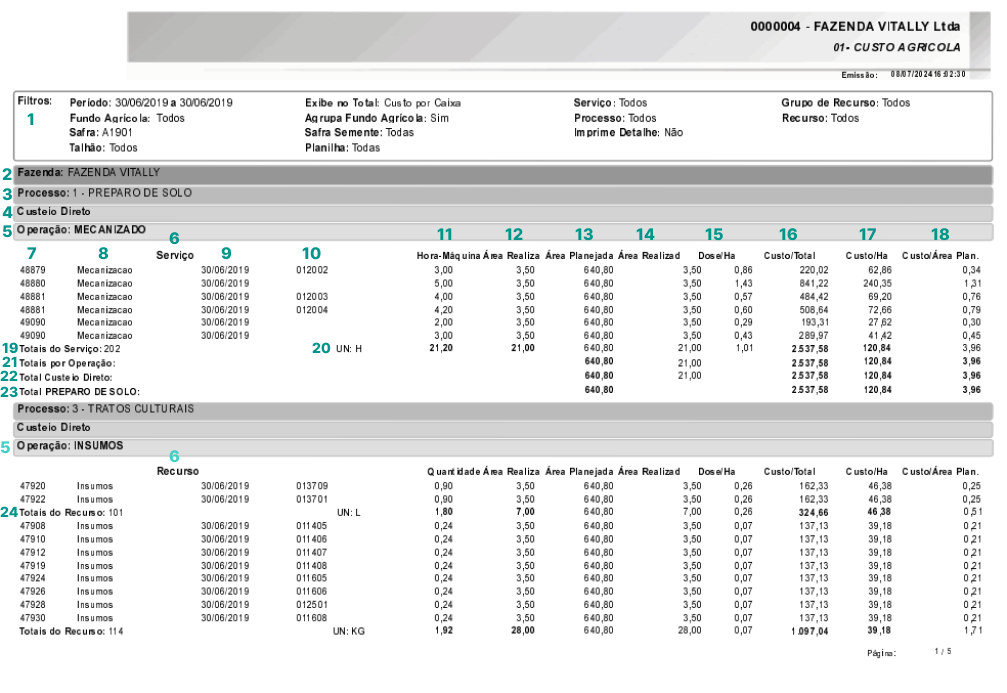
Task: Select the Custo/Ha value 240,35
Action: click(877, 283)
